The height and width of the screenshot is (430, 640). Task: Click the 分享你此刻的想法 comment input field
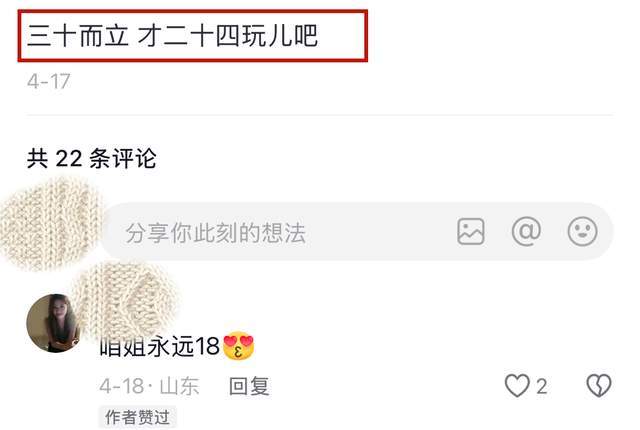click(358, 231)
